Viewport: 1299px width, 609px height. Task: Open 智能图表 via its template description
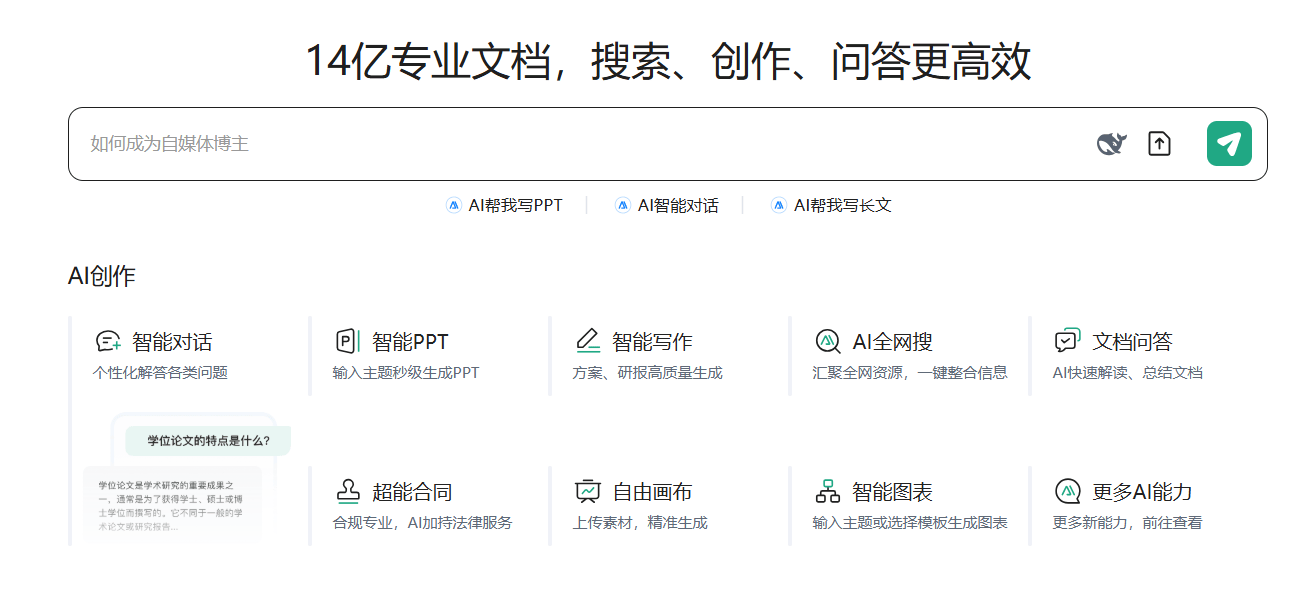pos(910,523)
